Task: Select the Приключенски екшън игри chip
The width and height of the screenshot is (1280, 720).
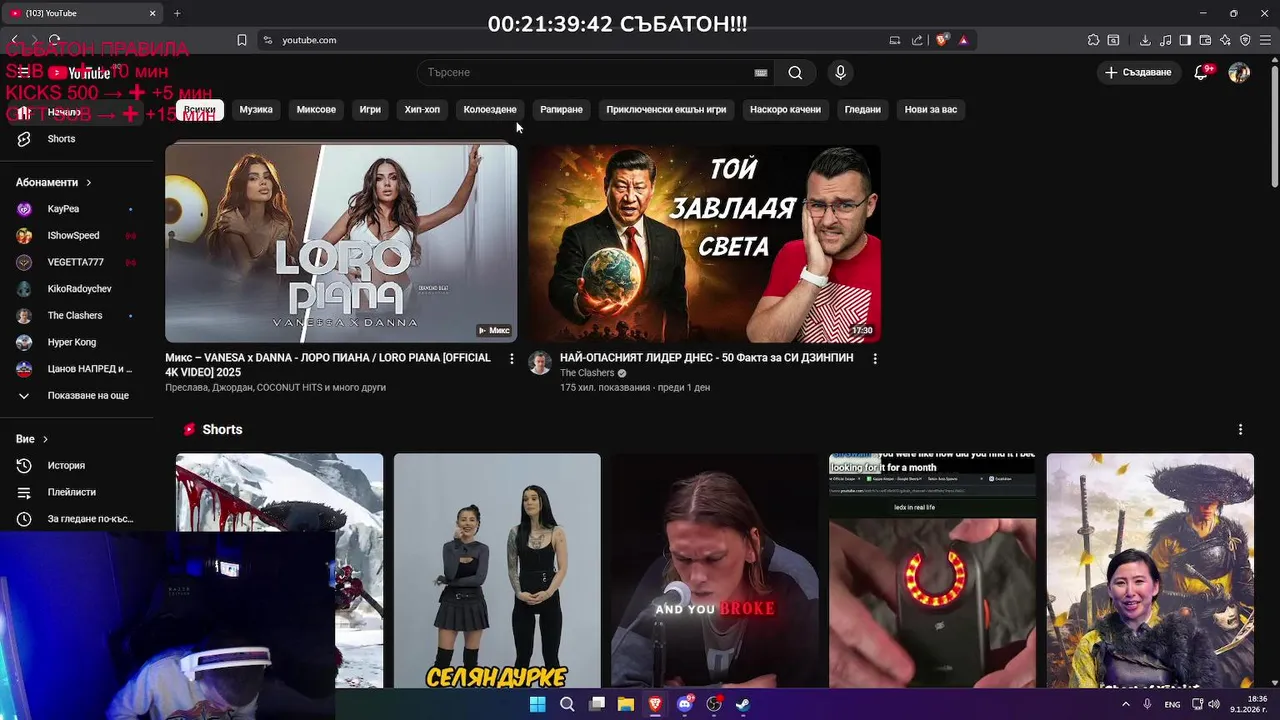Action: 666,109
